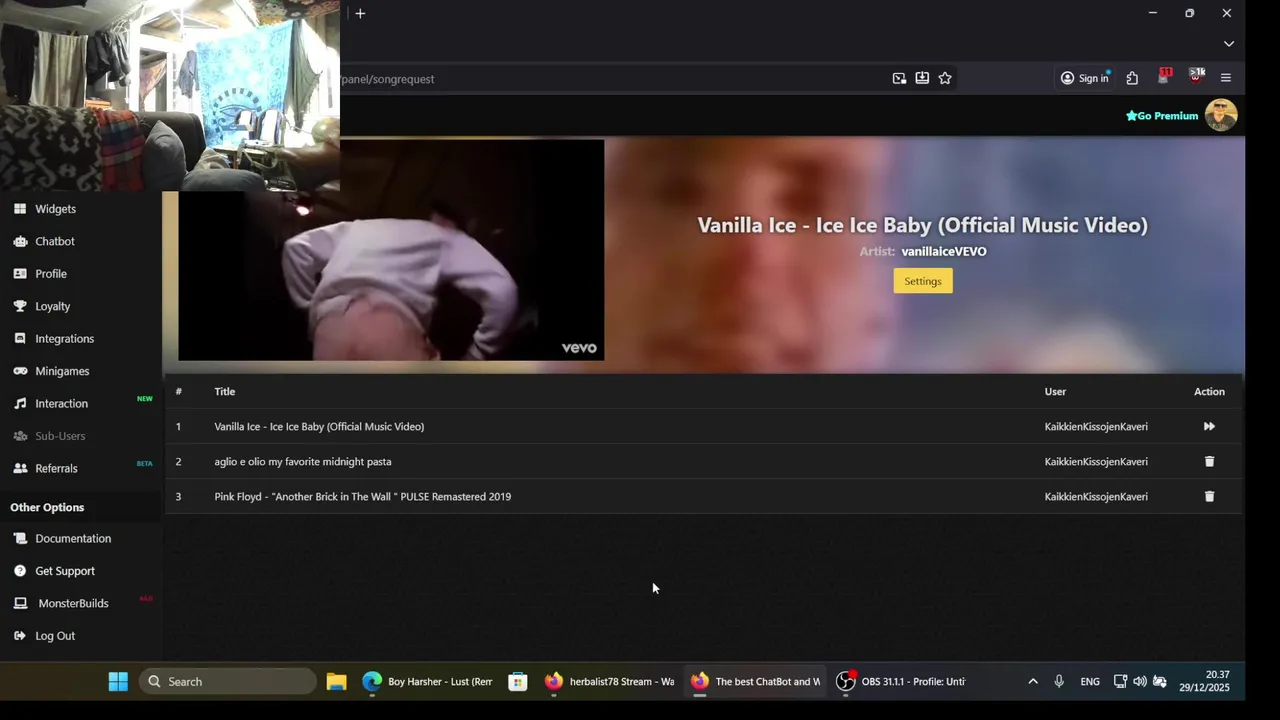The height and width of the screenshot is (720, 1280).
Task: Open a new browser tab
Action: pyautogui.click(x=360, y=13)
